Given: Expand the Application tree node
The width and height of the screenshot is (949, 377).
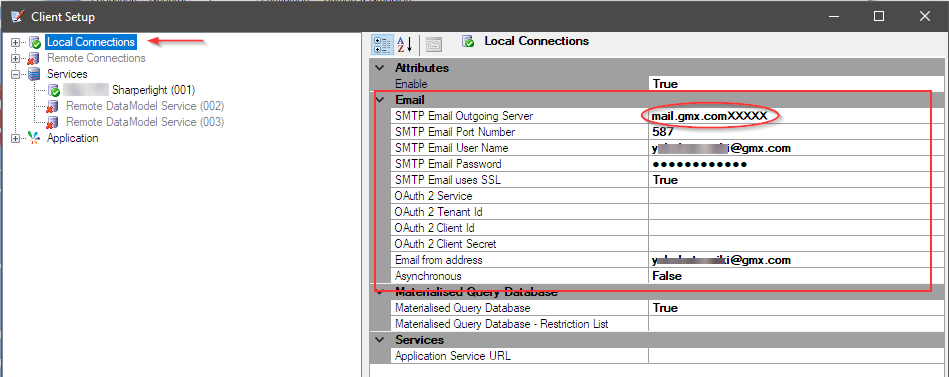Looking at the screenshot, I should (16, 138).
